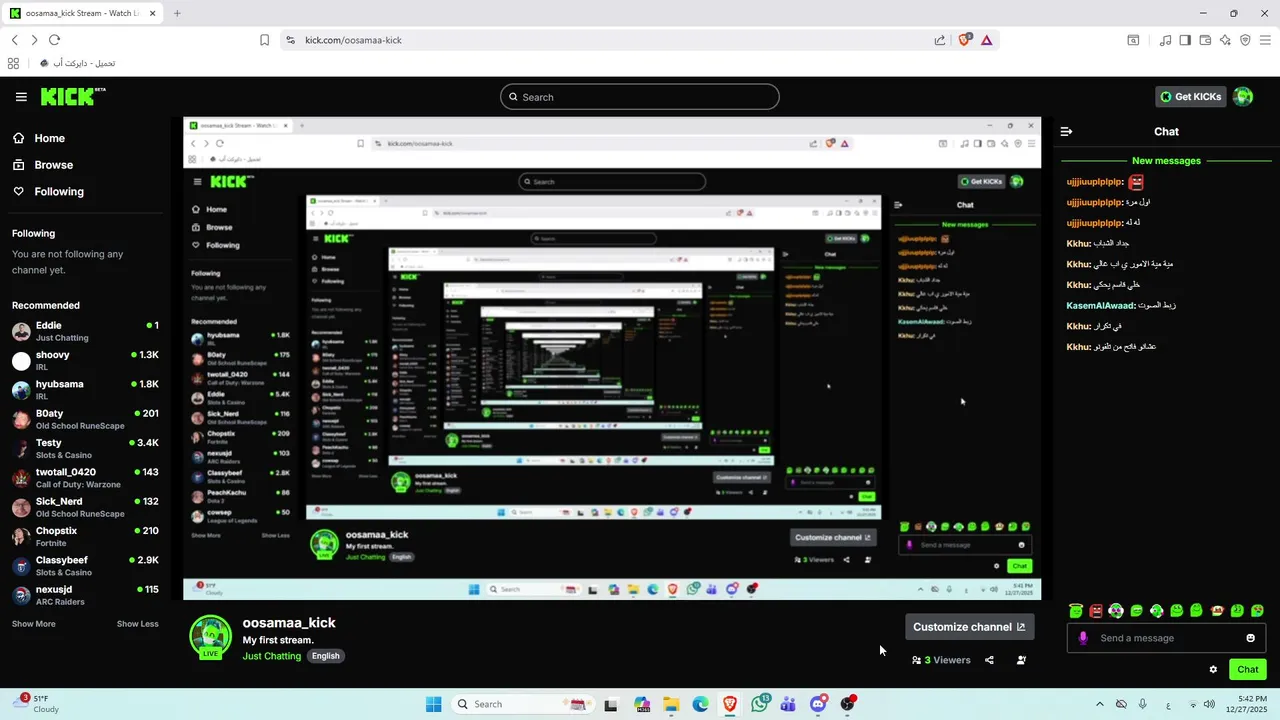This screenshot has width=1280, height=720.
Task: Open Leo AI sparkle icon
Action: (x=1225, y=40)
